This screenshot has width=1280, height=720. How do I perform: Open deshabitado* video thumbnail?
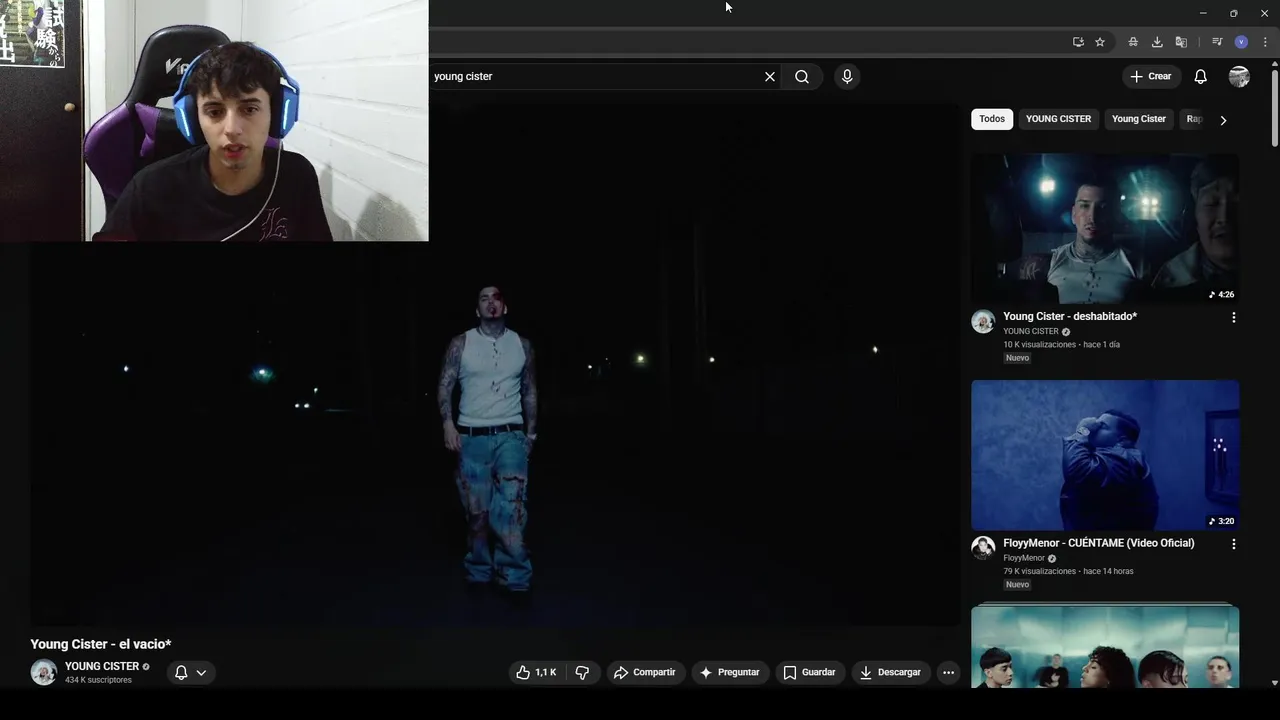(x=1105, y=228)
